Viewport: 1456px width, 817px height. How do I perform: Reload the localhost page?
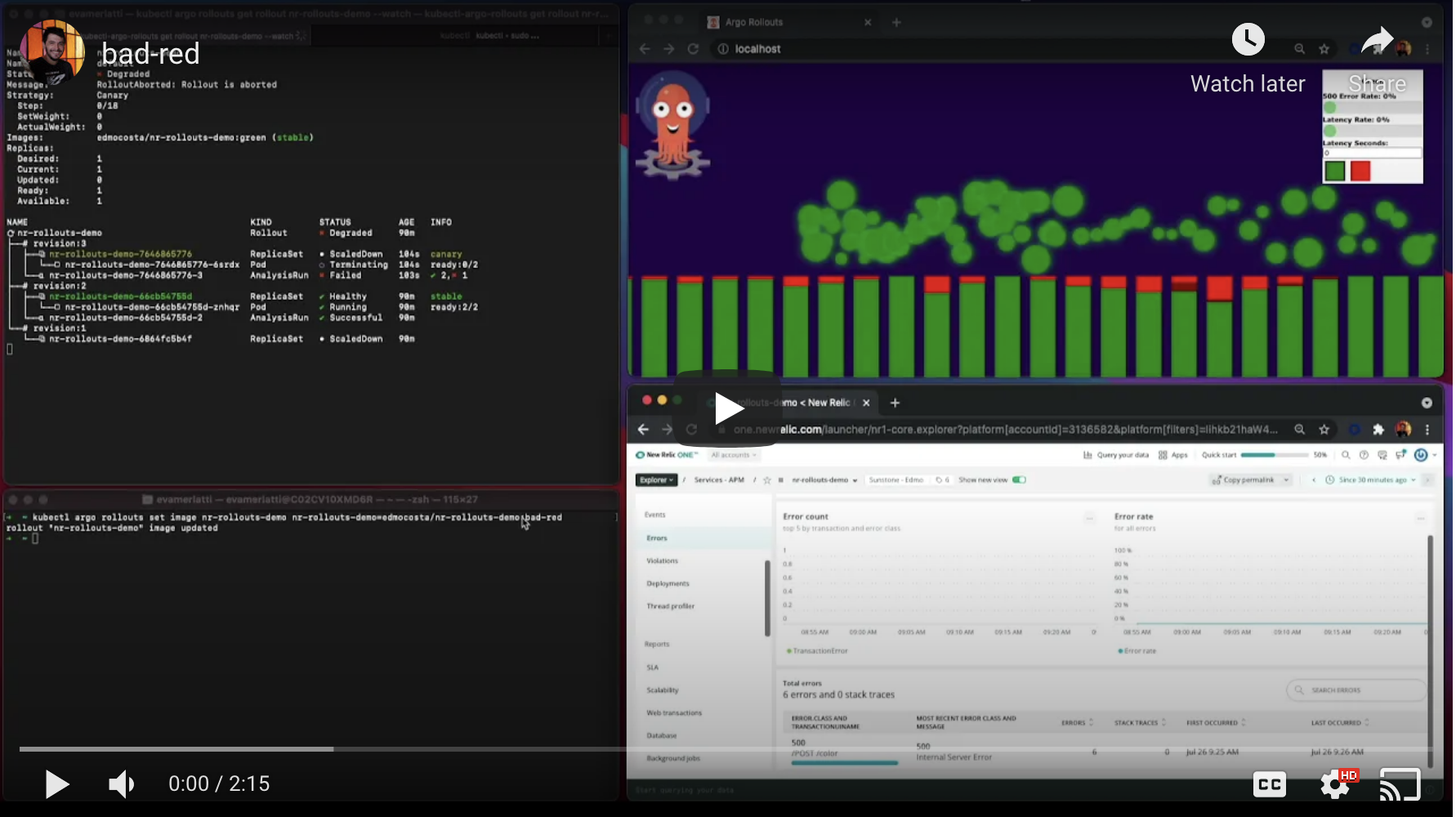[693, 49]
